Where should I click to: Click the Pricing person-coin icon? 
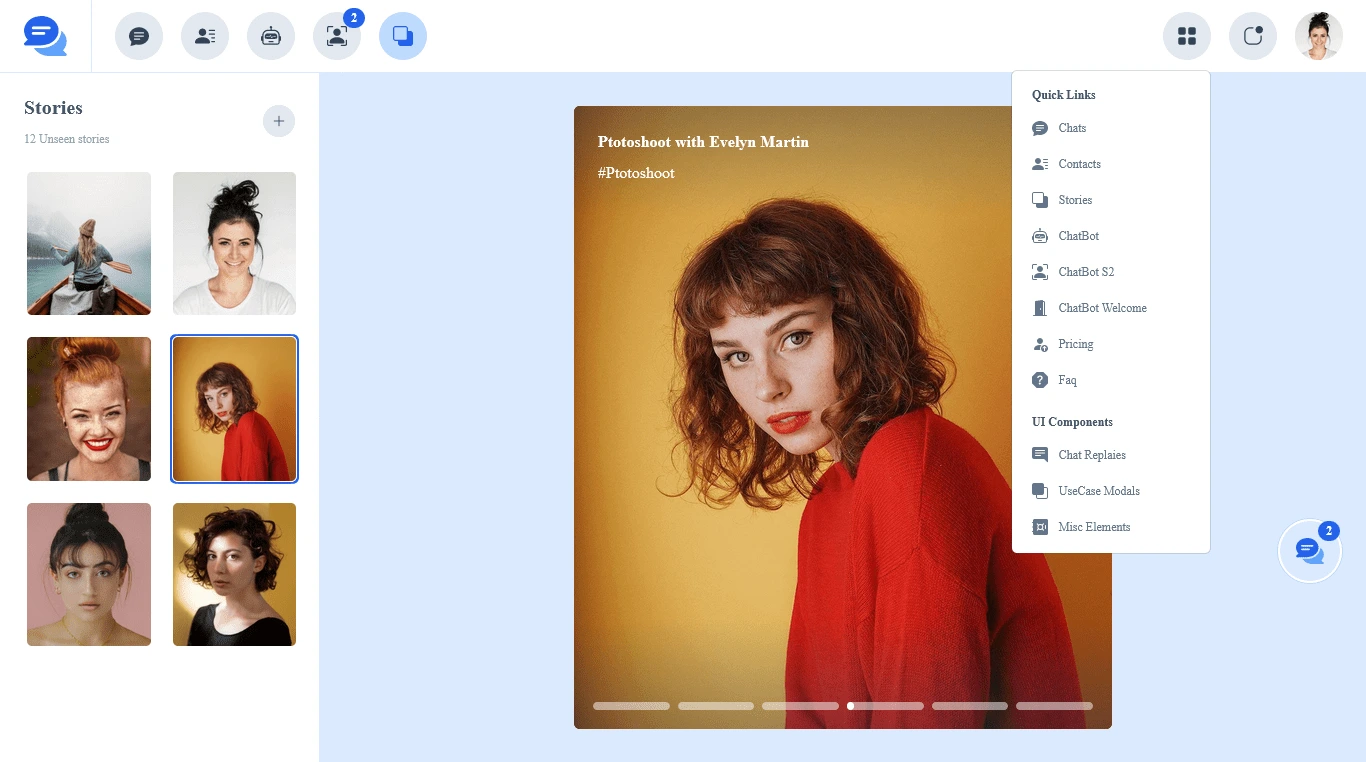pyautogui.click(x=1040, y=344)
